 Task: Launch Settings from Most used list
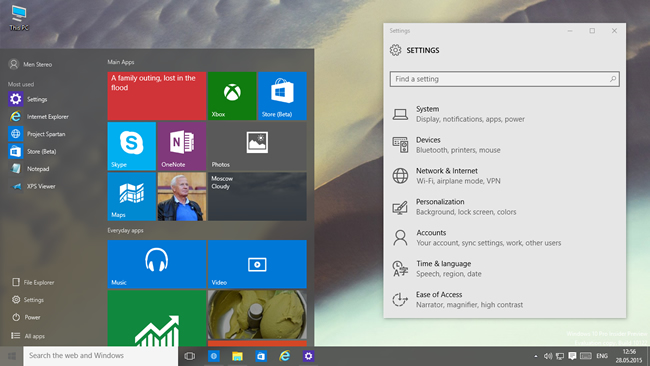tap(28, 99)
